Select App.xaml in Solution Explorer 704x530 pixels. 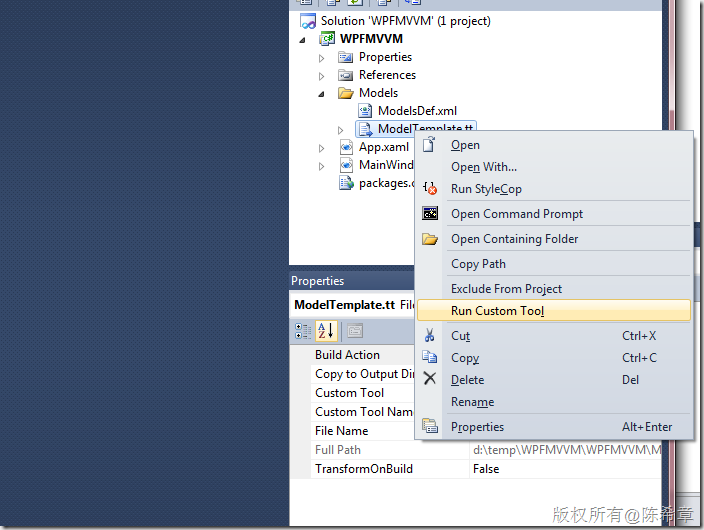[384, 147]
